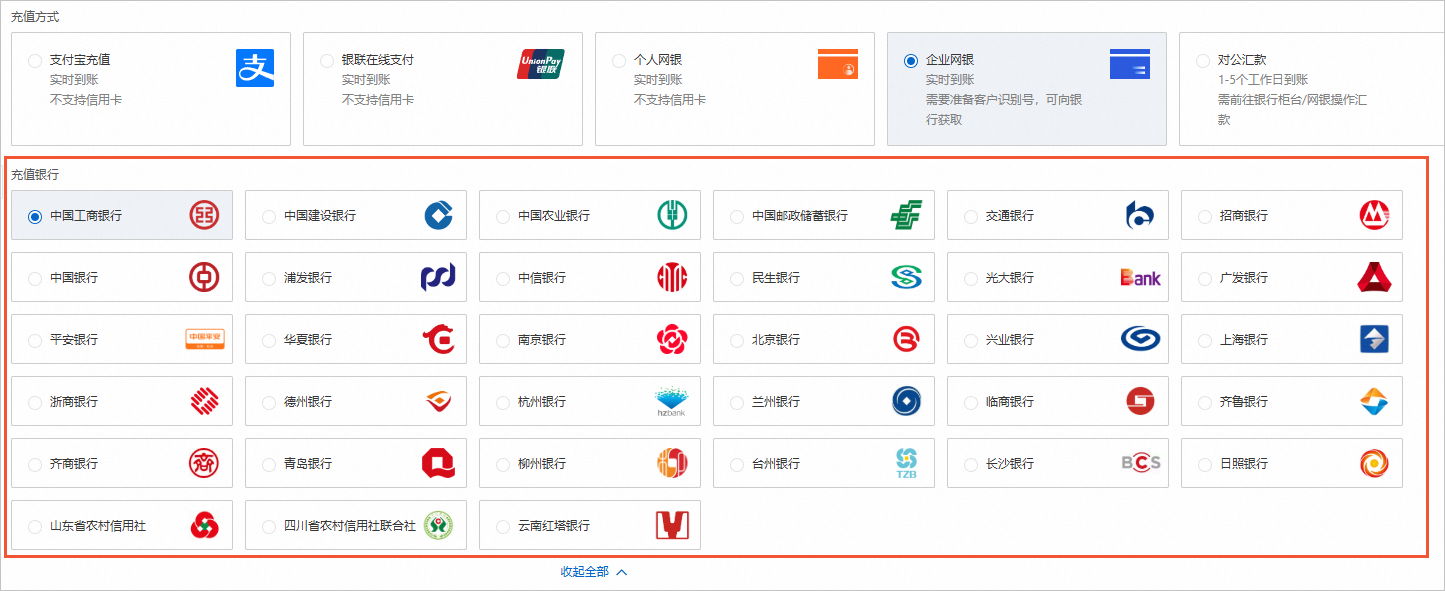Select the 企业网银 payment method card
Image resolution: width=1445 pixels, height=591 pixels.
pyautogui.click(x=1026, y=89)
